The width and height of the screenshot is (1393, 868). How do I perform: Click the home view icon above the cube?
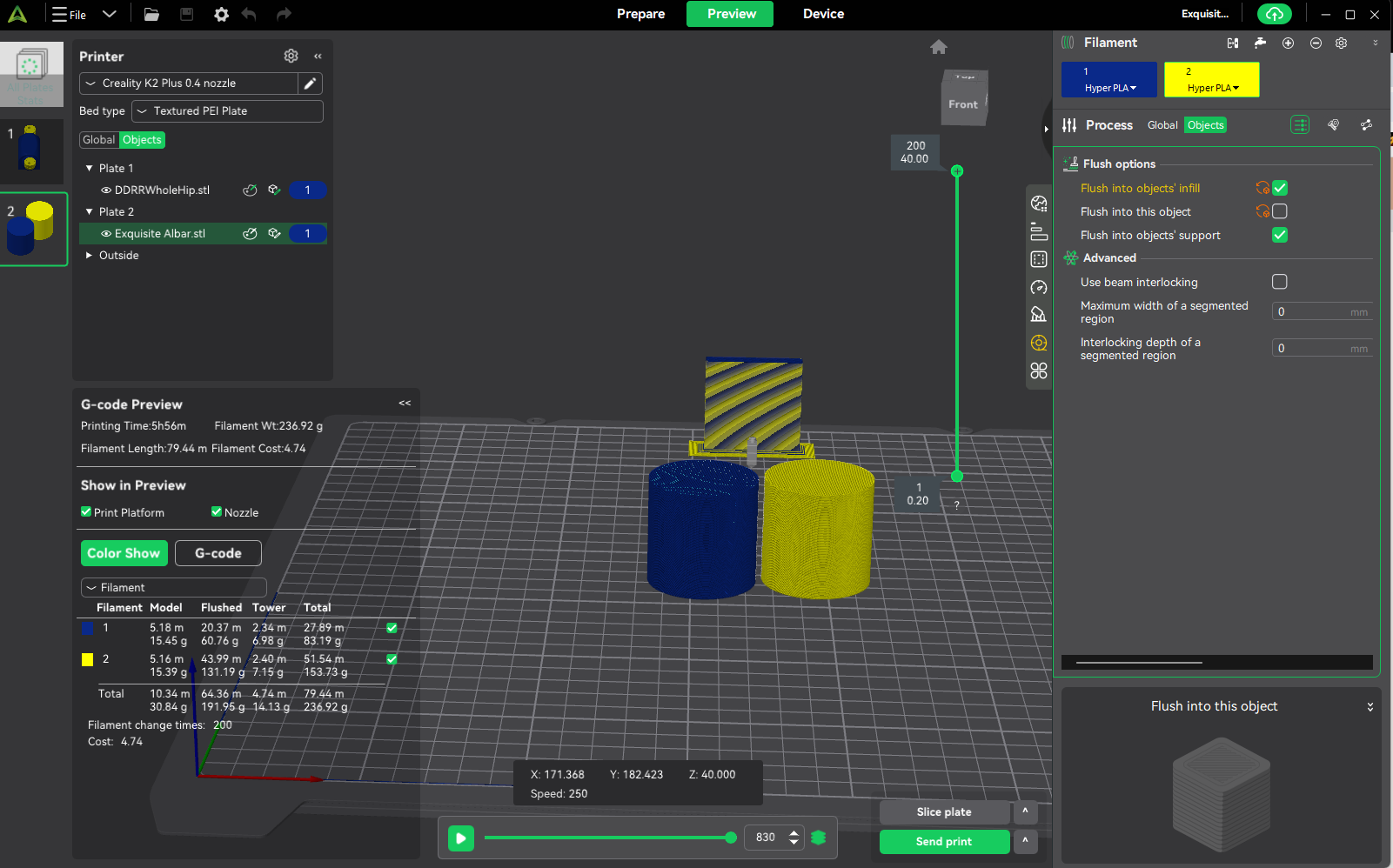pos(939,47)
